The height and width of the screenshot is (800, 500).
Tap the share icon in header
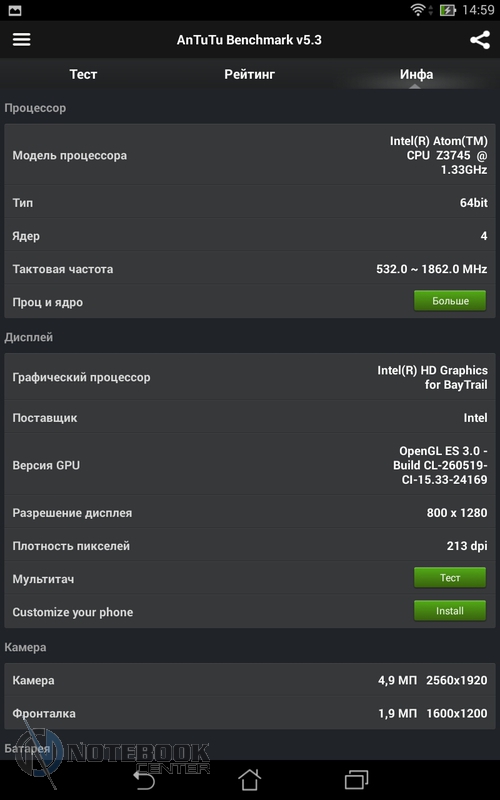(480, 40)
